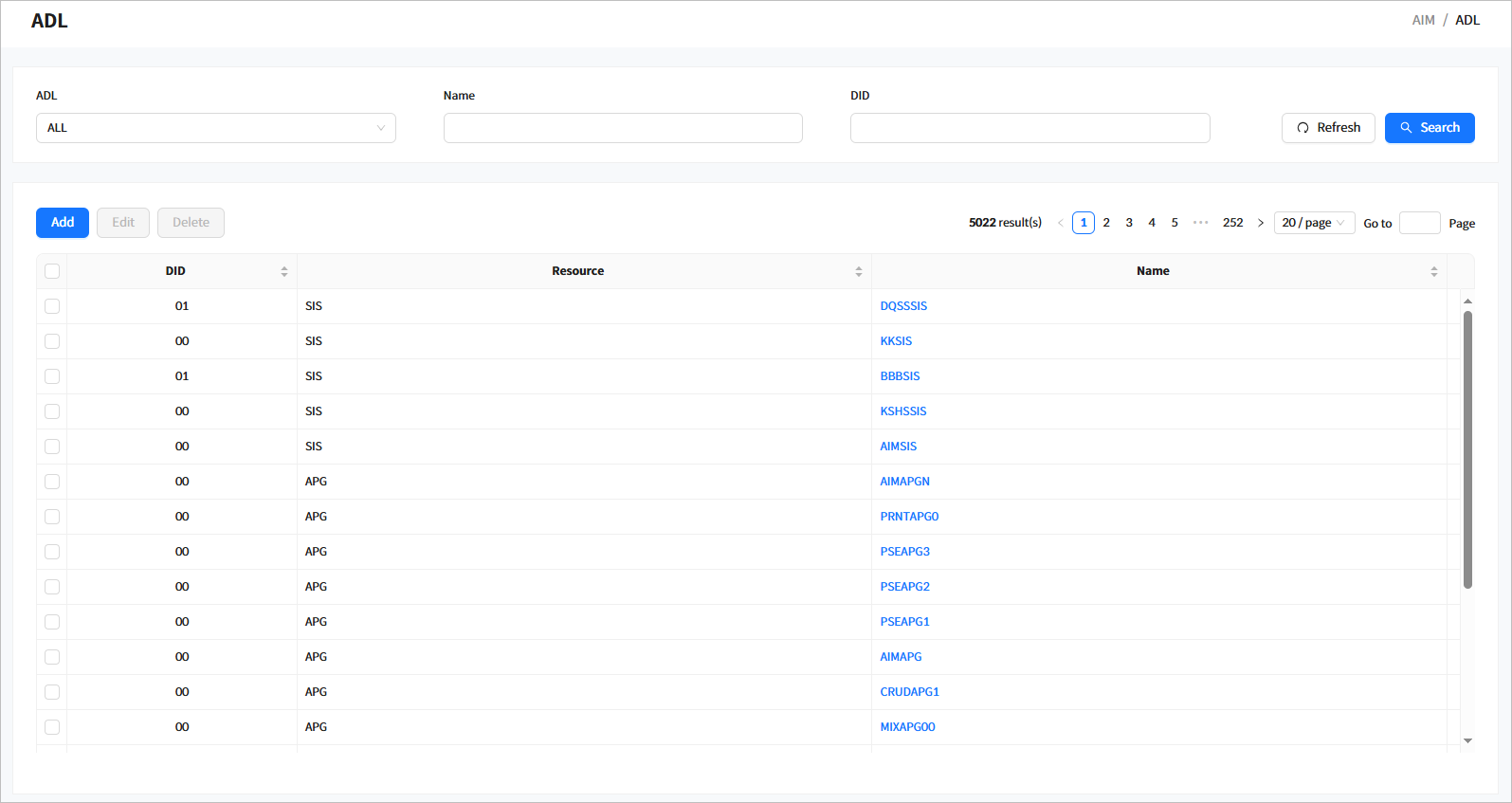Toggle the select-all header checkbox
This screenshot has width=1512, height=803.
(52, 271)
